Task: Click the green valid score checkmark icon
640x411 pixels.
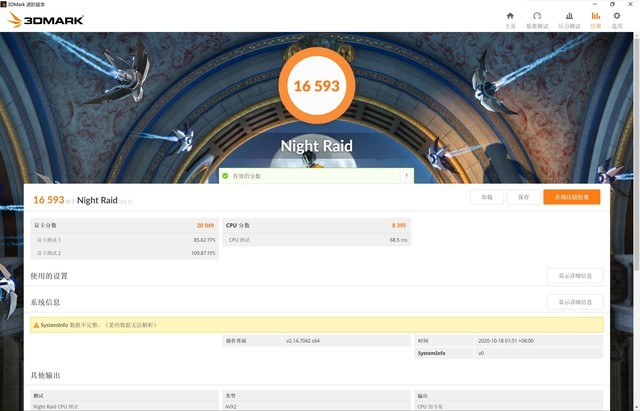Action: coord(225,176)
